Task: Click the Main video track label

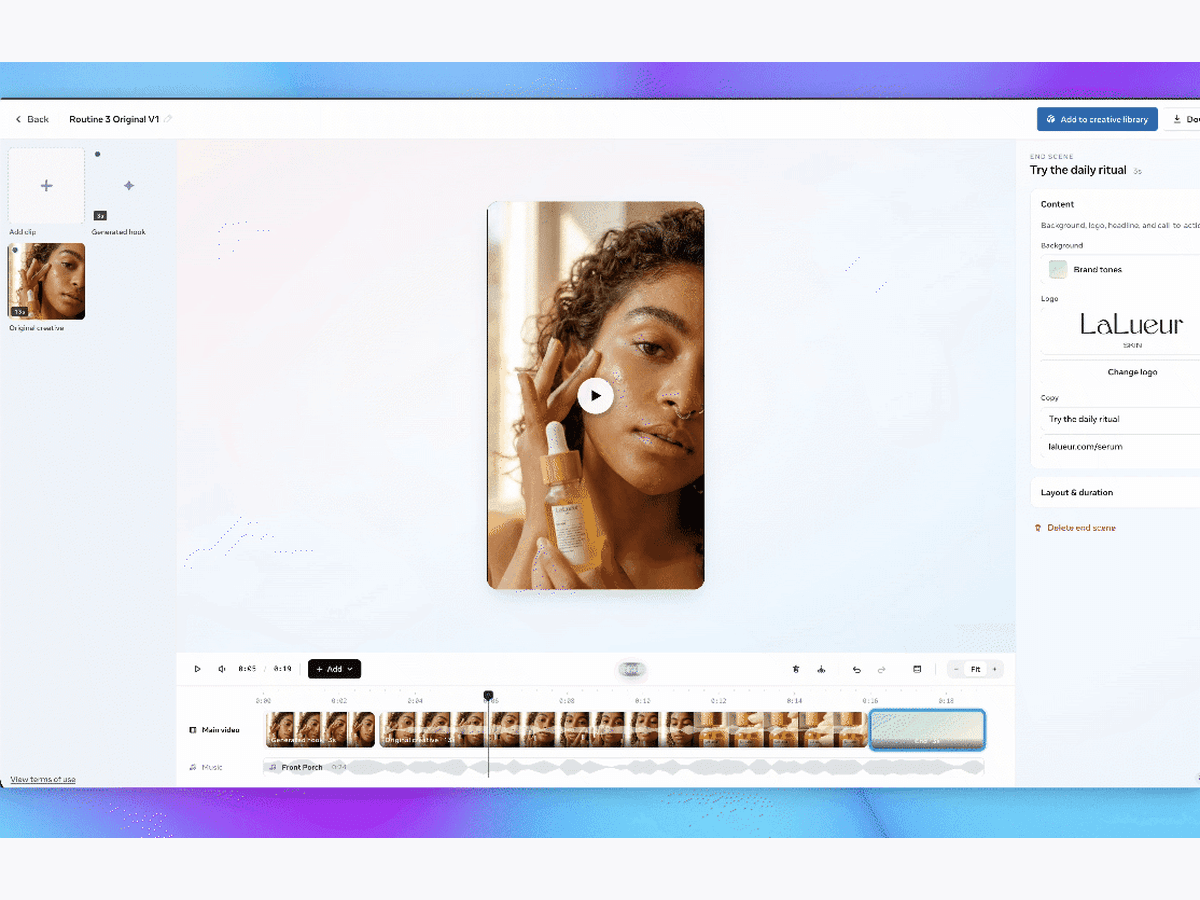Action: [x=221, y=730]
